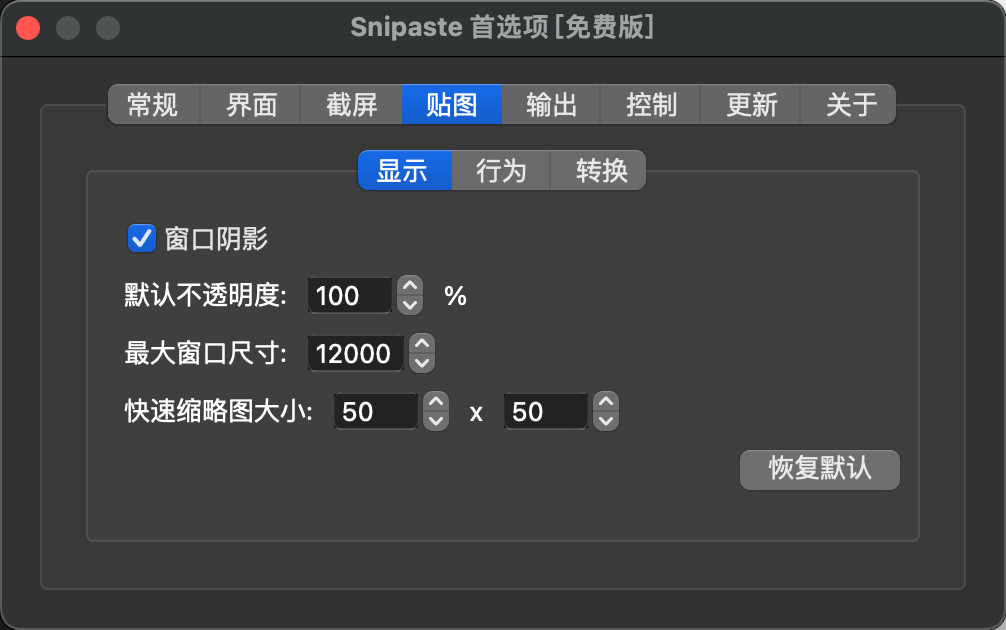Increase quick thumbnail width stepper

(x=435, y=402)
